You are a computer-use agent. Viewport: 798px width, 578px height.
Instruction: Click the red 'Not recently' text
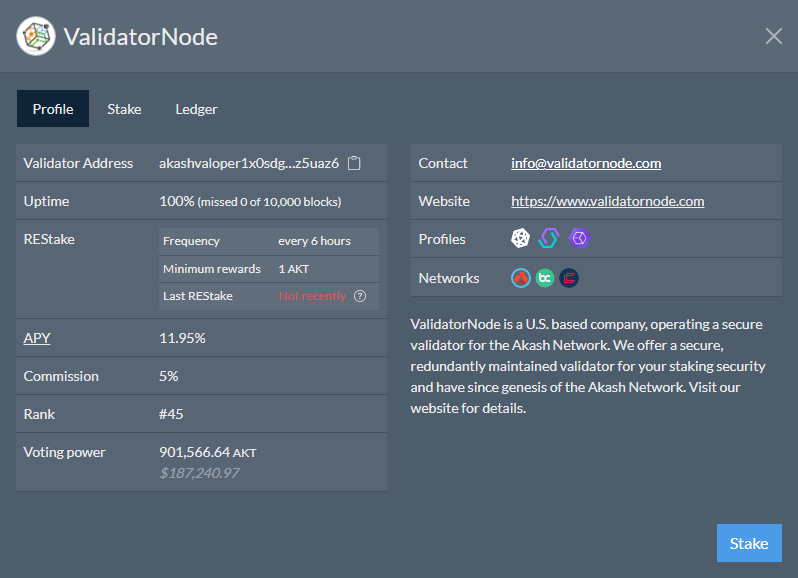point(312,296)
